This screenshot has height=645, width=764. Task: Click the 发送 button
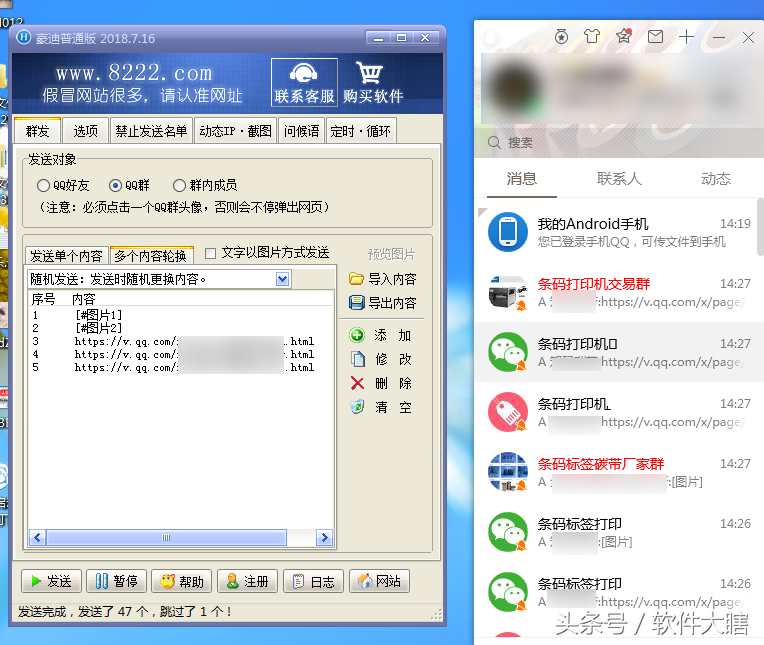pos(51,581)
